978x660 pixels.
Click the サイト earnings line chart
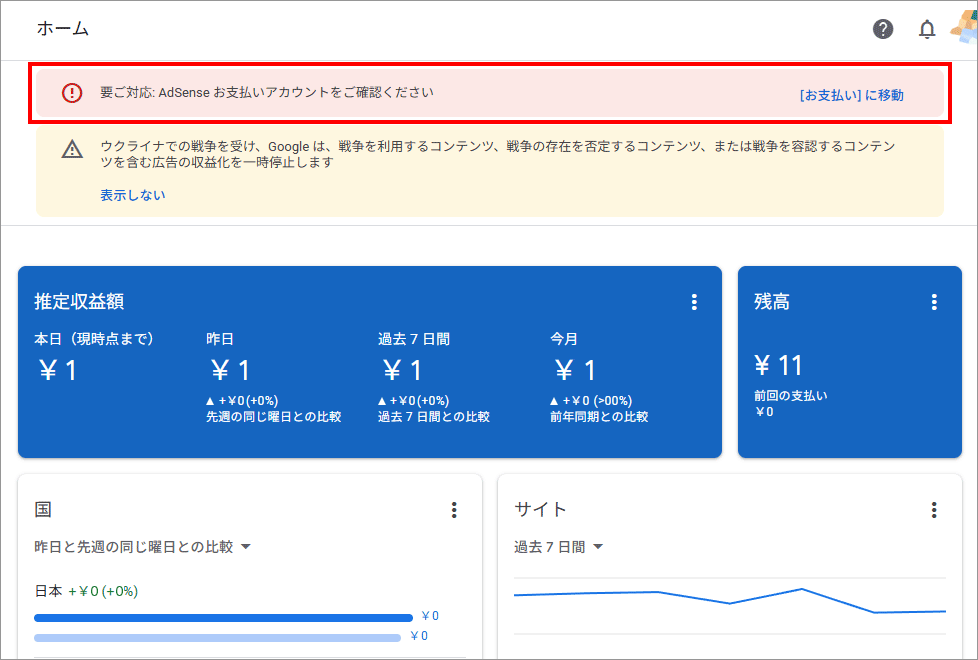coord(730,601)
